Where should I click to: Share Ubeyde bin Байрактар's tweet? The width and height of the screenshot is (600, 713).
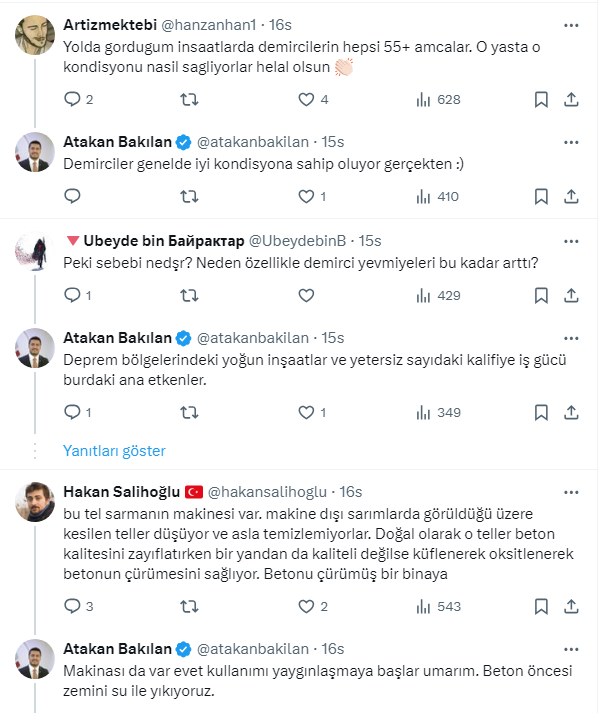[x=571, y=295]
